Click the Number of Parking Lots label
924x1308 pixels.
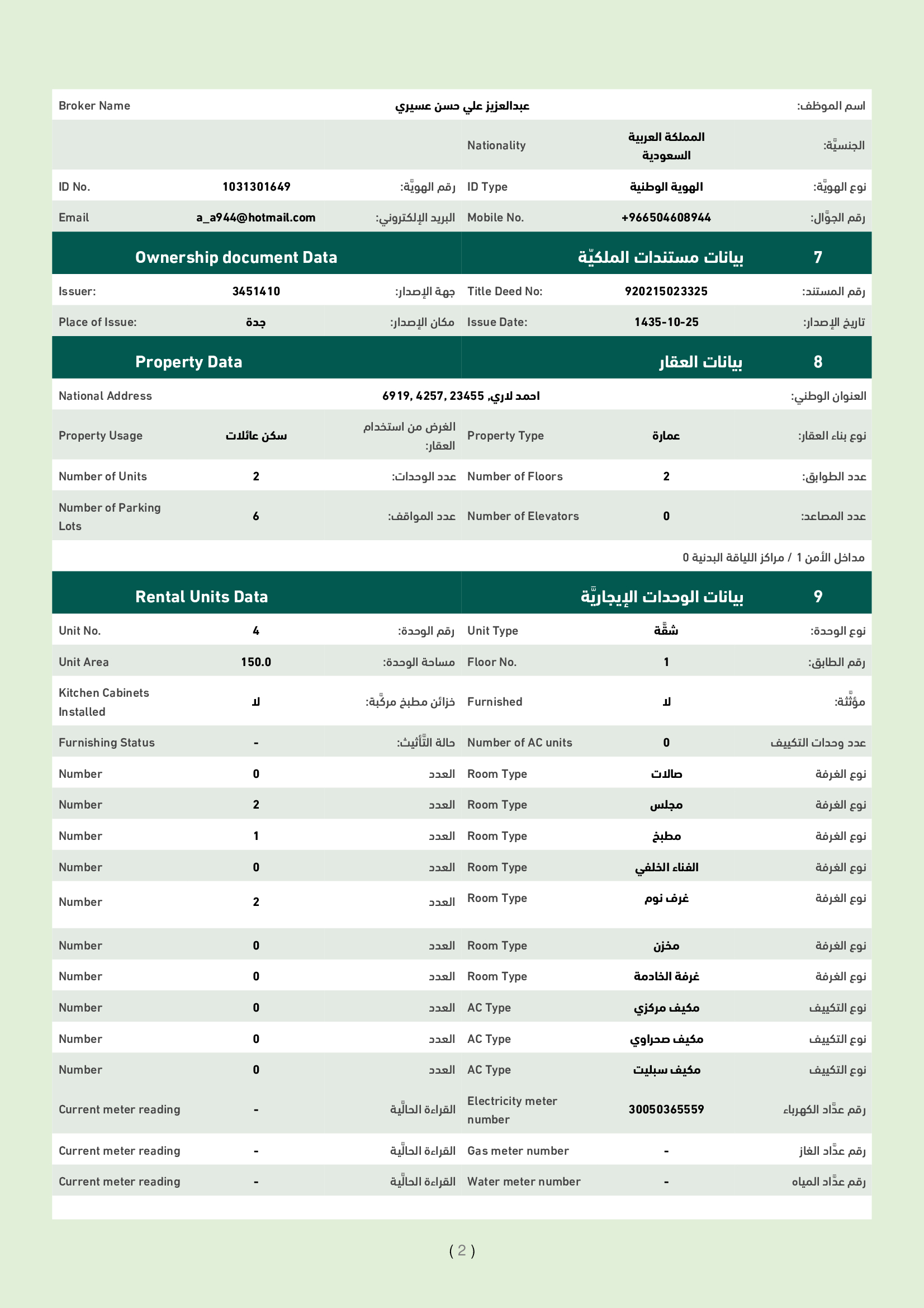tap(110, 516)
